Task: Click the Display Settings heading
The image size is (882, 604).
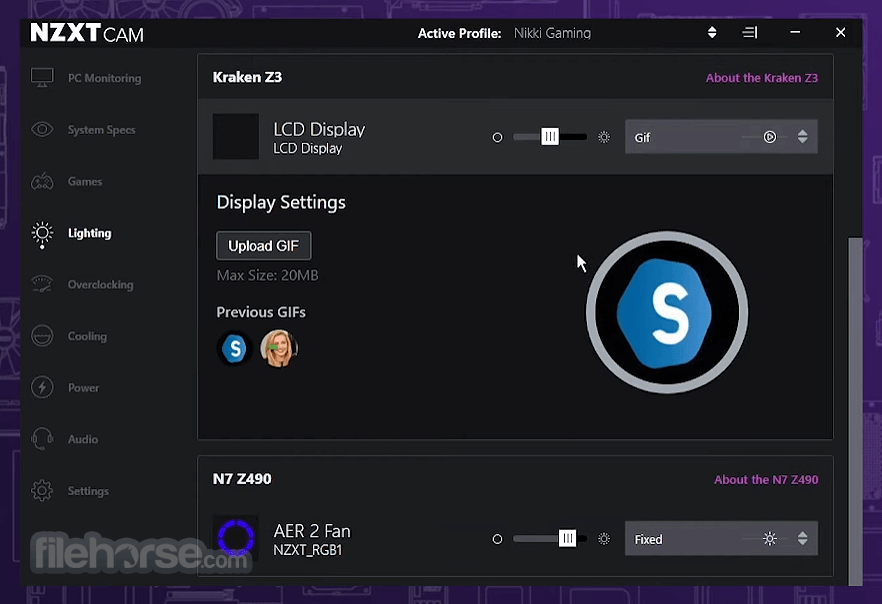Action: 281,202
